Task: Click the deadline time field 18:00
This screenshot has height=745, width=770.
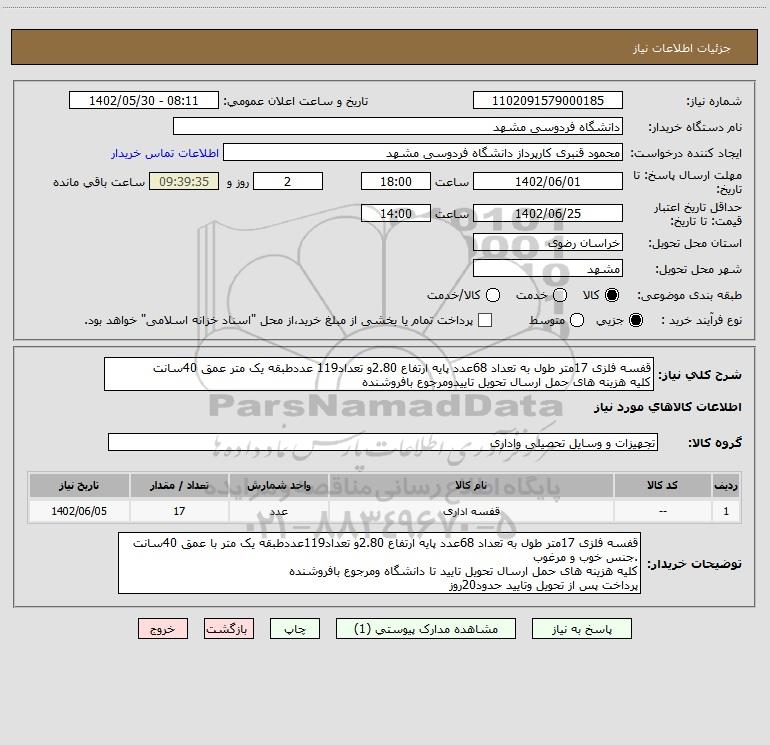Action: [x=396, y=181]
